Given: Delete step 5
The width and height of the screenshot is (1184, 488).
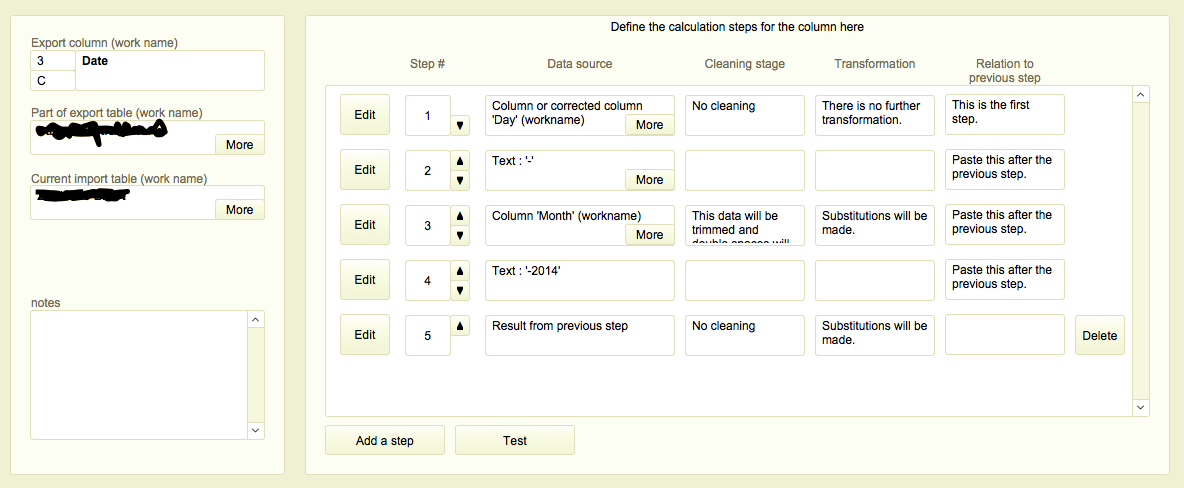Looking at the screenshot, I should (1099, 335).
